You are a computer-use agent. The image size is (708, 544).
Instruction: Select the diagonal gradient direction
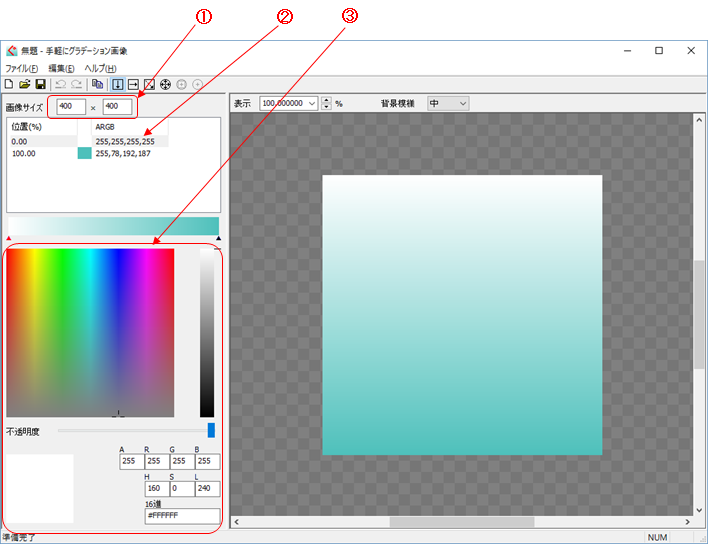[149, 84]
